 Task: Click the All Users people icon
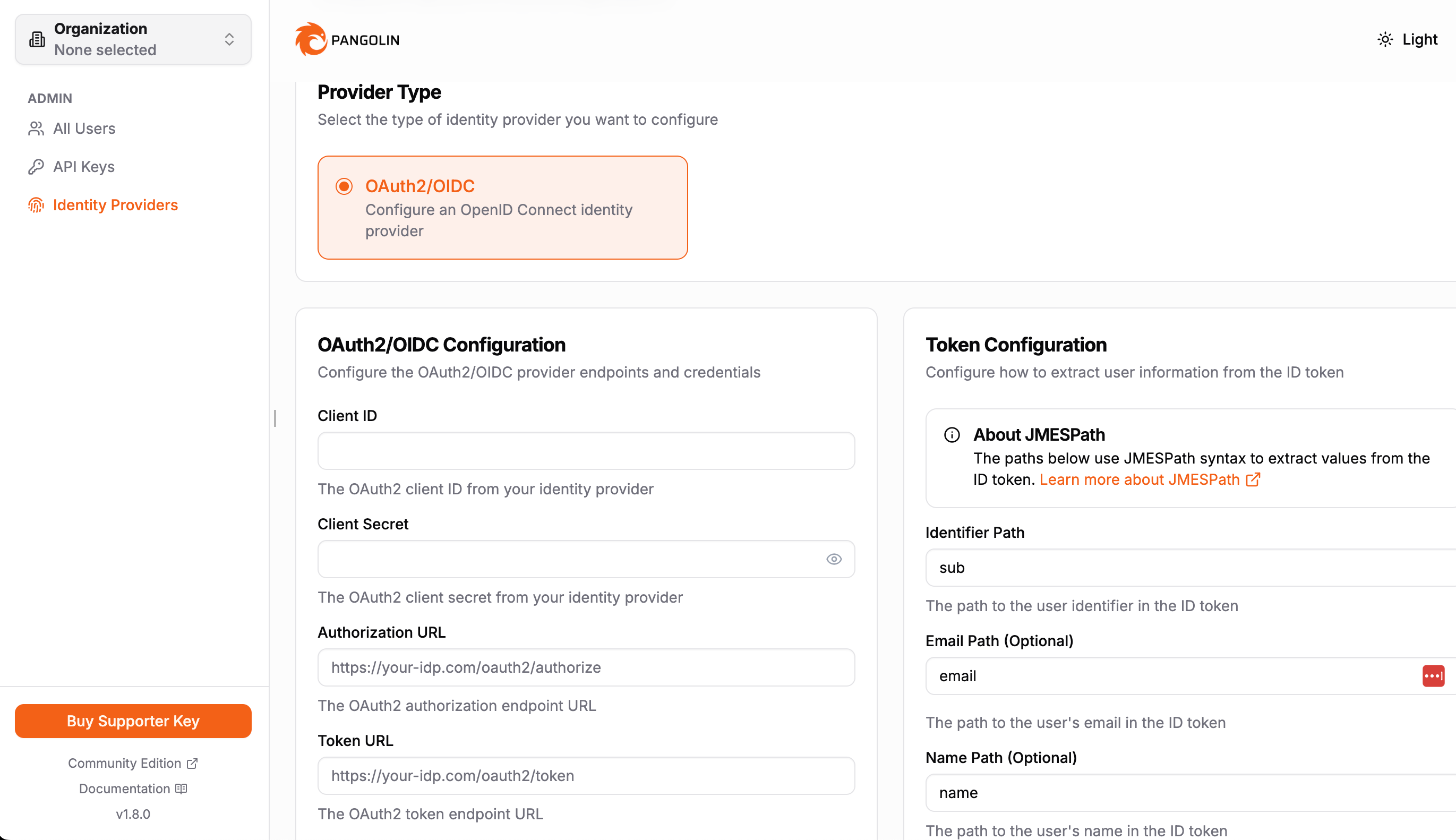coord(36,128)
